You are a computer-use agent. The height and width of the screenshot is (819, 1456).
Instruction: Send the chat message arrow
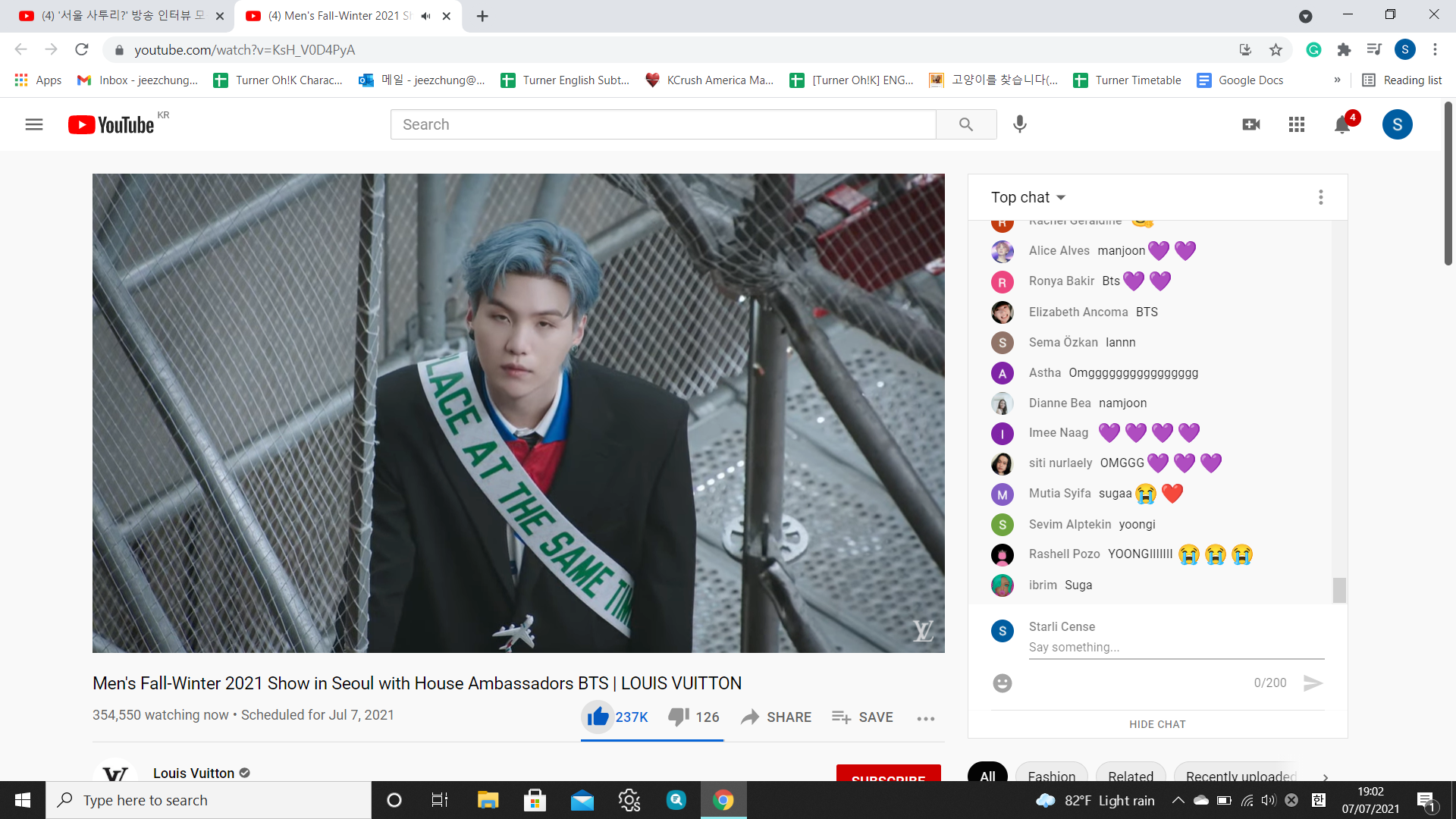(1313, 683)
